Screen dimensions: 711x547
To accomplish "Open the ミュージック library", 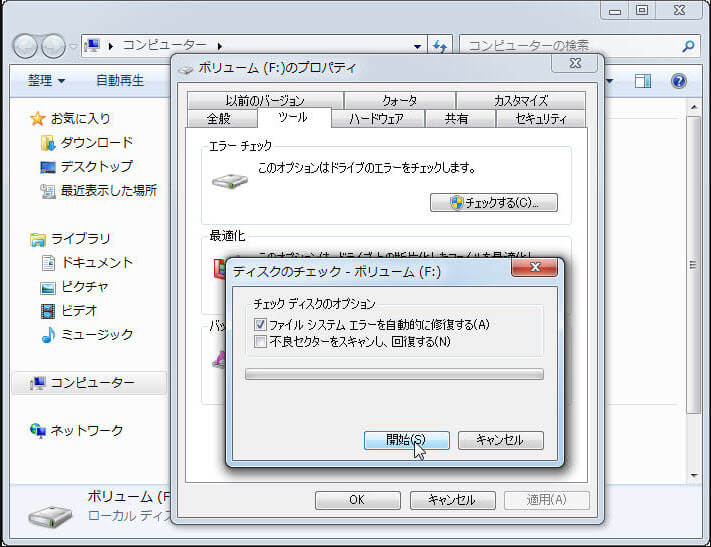I will (97, 335).
